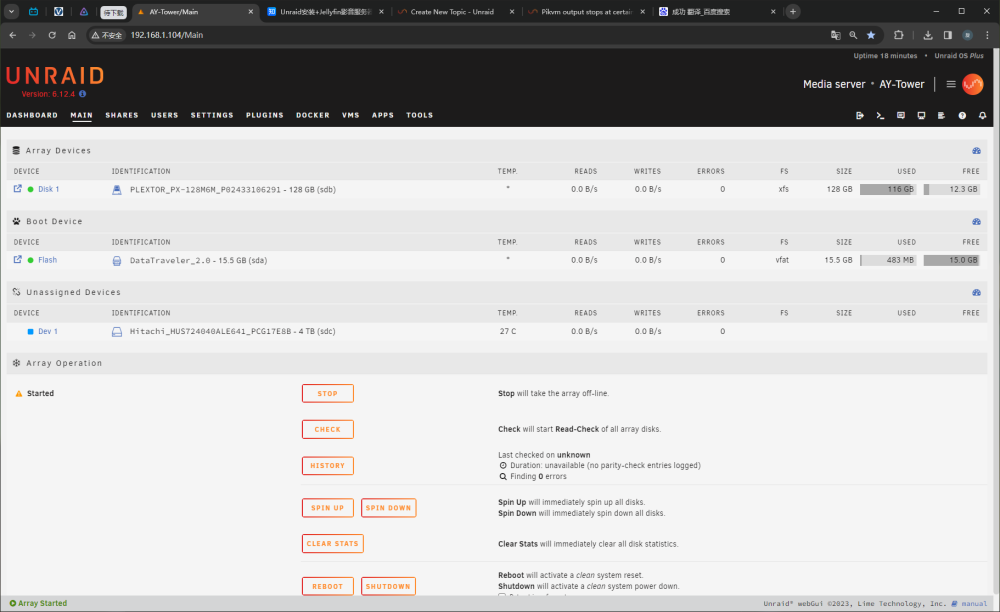Open the feedback icon in the header
The height and width of the screenshot is (612, 1000).
901,115
